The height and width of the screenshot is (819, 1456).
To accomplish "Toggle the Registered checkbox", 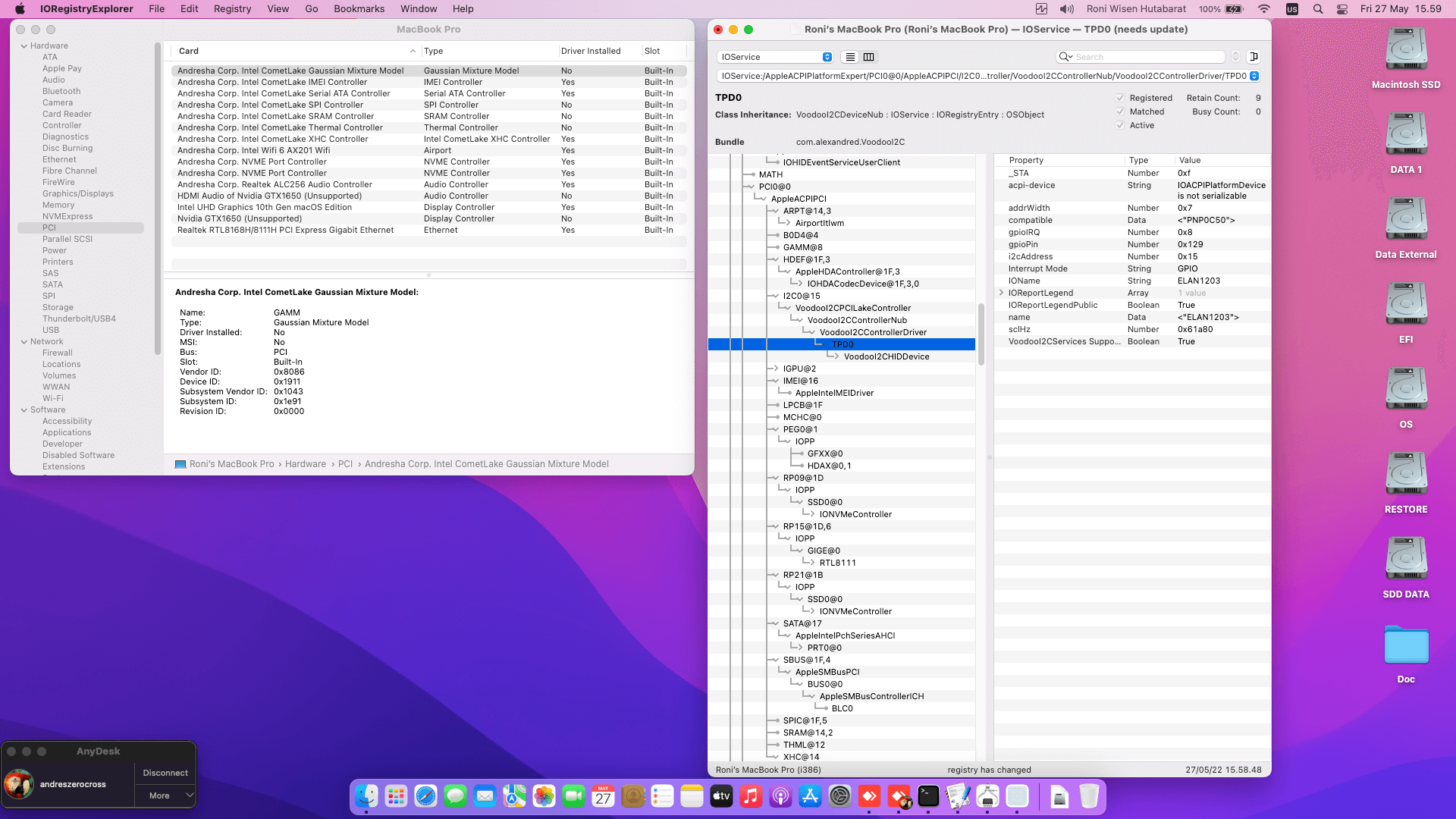I will pos(1120,98).
